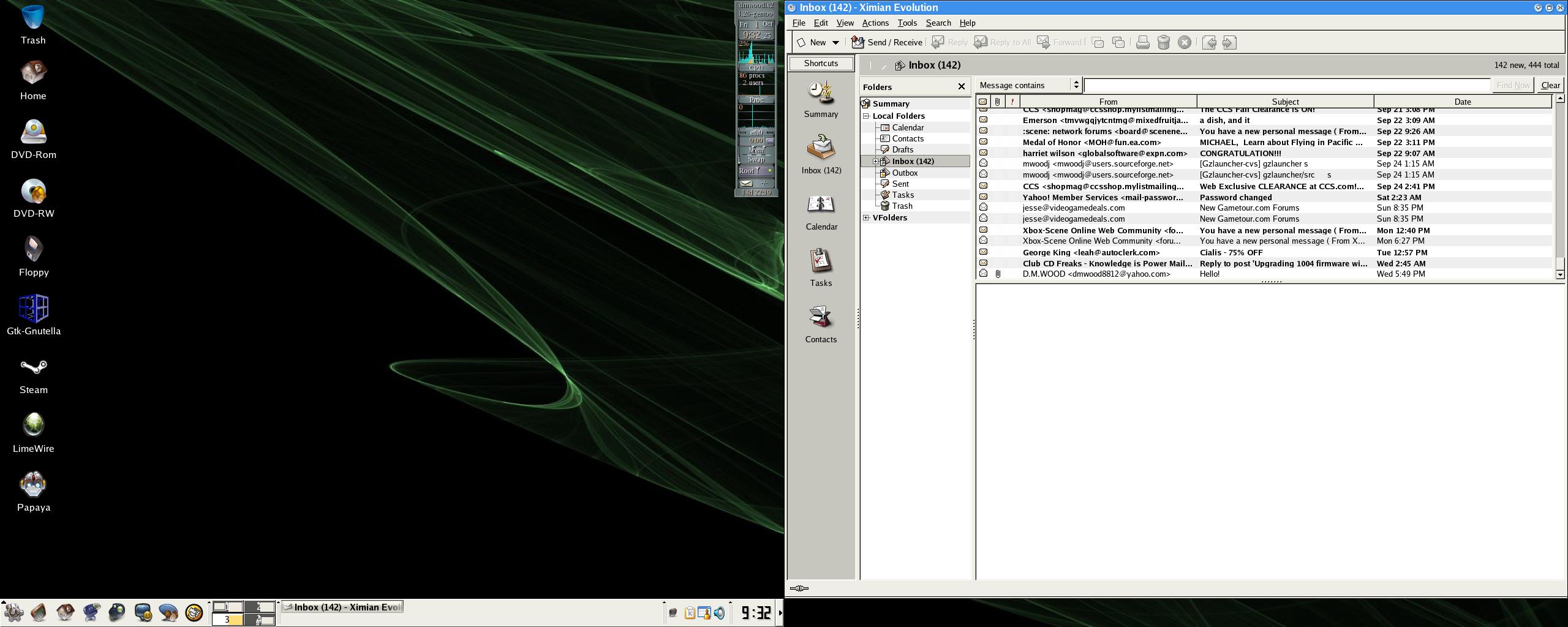
Task: Collapse the Local Folders tree node
Action: [866, 116]
